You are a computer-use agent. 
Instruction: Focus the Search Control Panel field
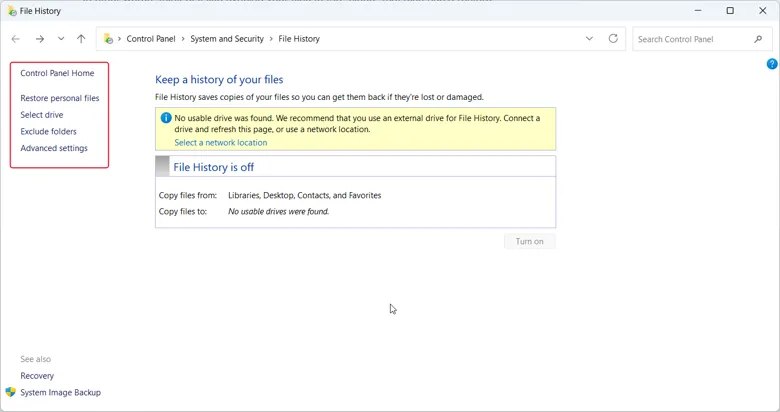(x=702, y=39)
